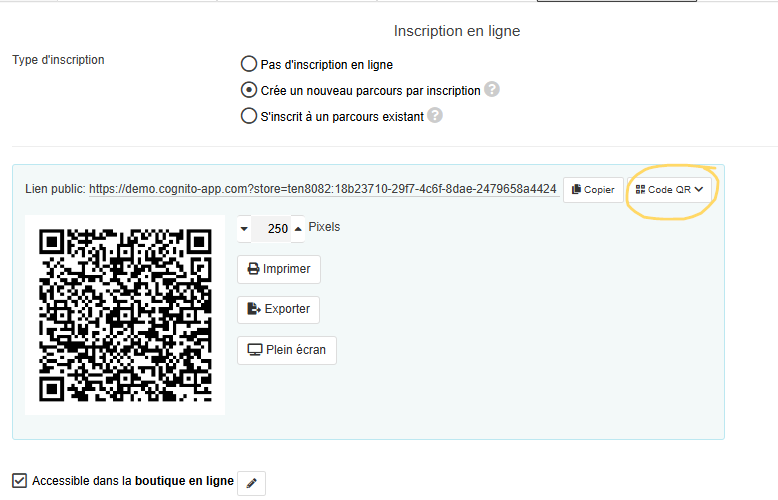Click the QR code image
Viewport: 778px width, 500px height.
(125, 313)
